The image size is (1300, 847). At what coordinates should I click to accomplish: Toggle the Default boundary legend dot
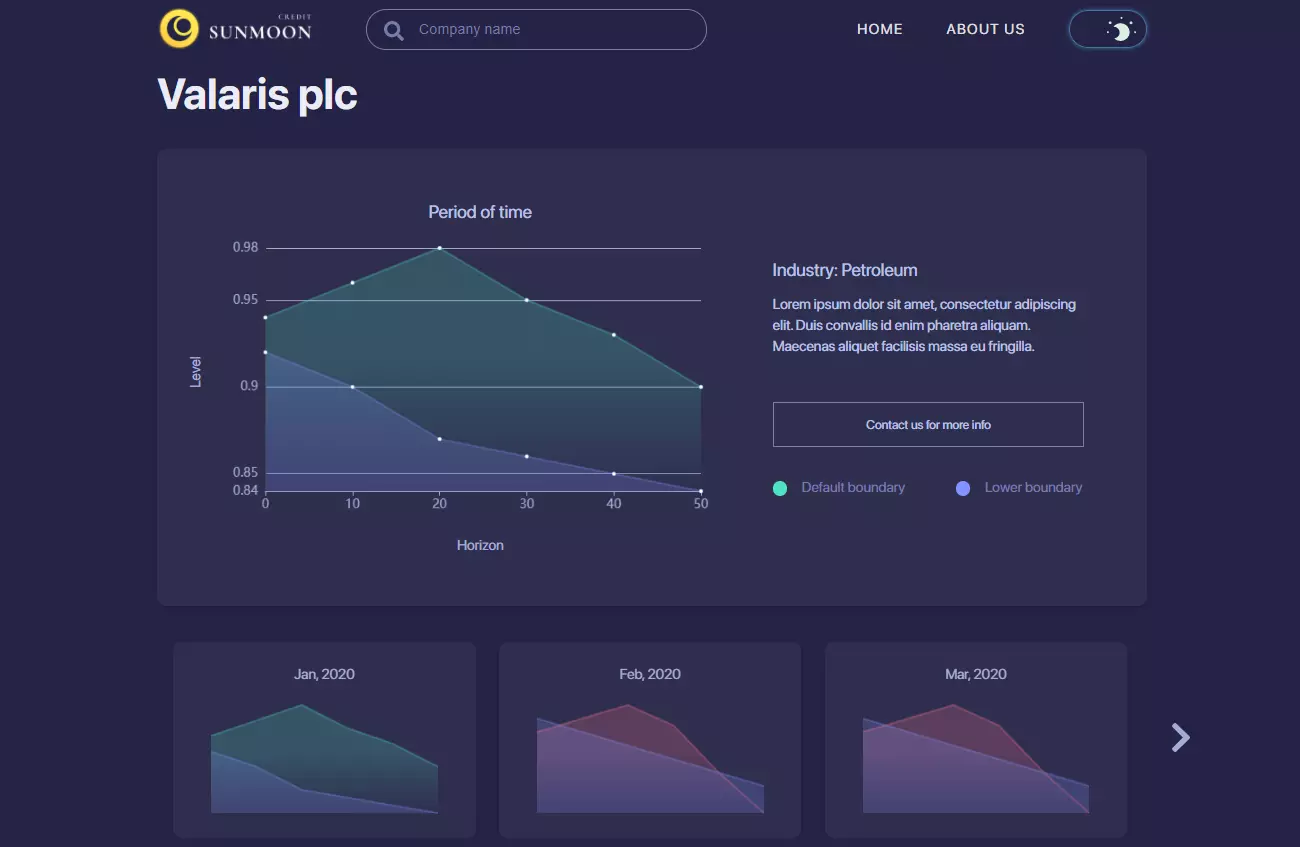tap(780, 488)
